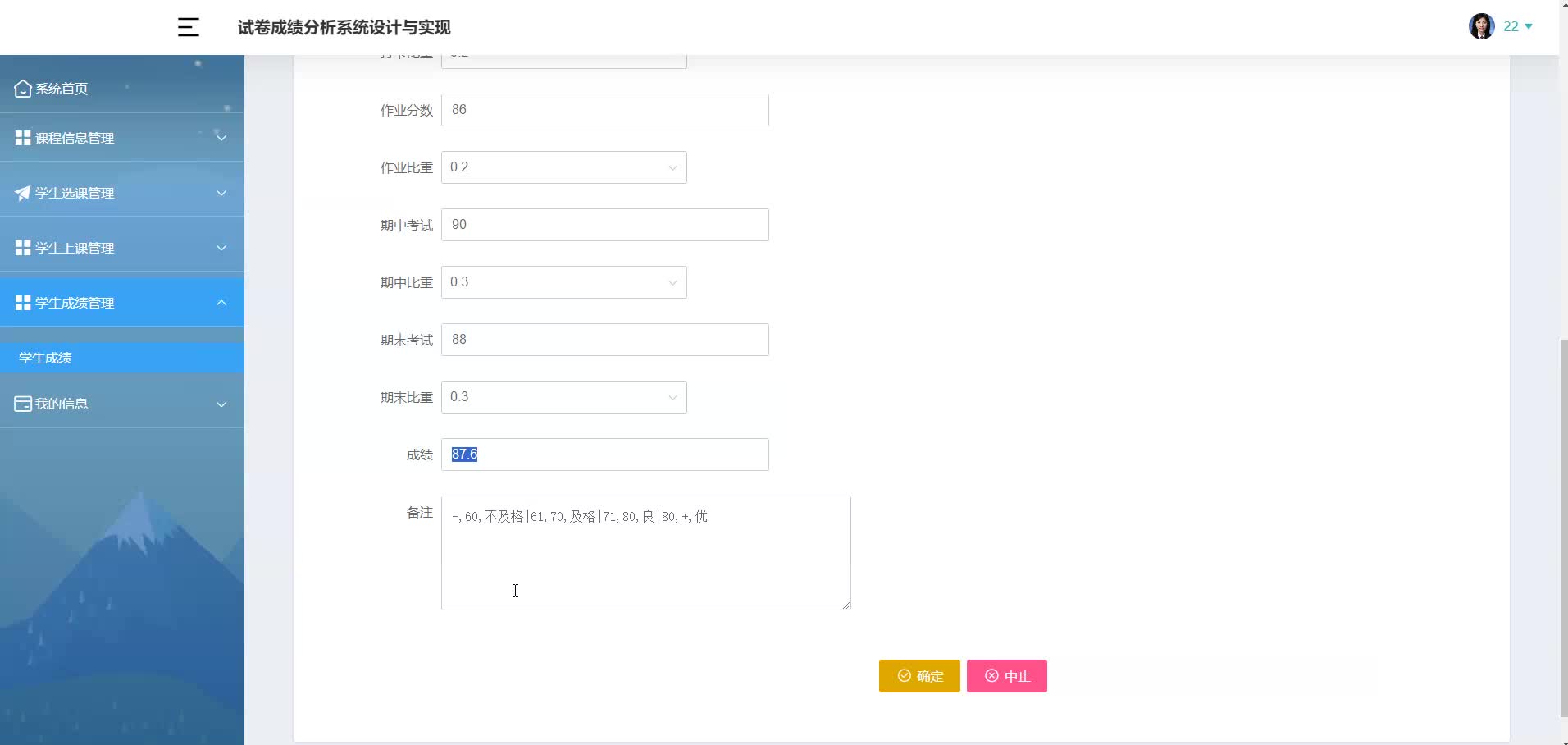Viewport: 1568px width, 745px height.
Task: Click the 作业分数 label
Action: tap(406, 110)
